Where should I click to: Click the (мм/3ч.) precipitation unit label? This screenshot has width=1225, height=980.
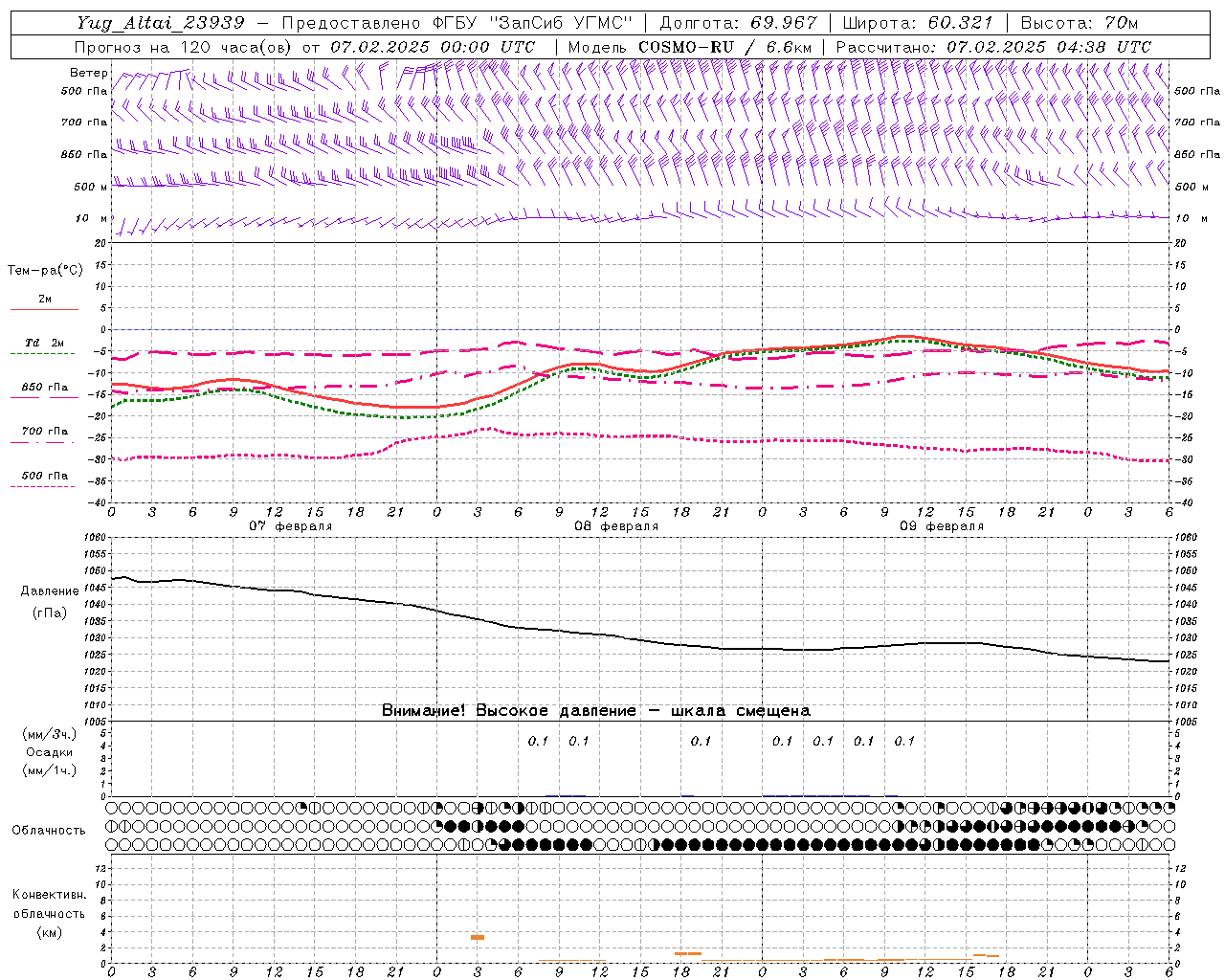click(50, 734)
